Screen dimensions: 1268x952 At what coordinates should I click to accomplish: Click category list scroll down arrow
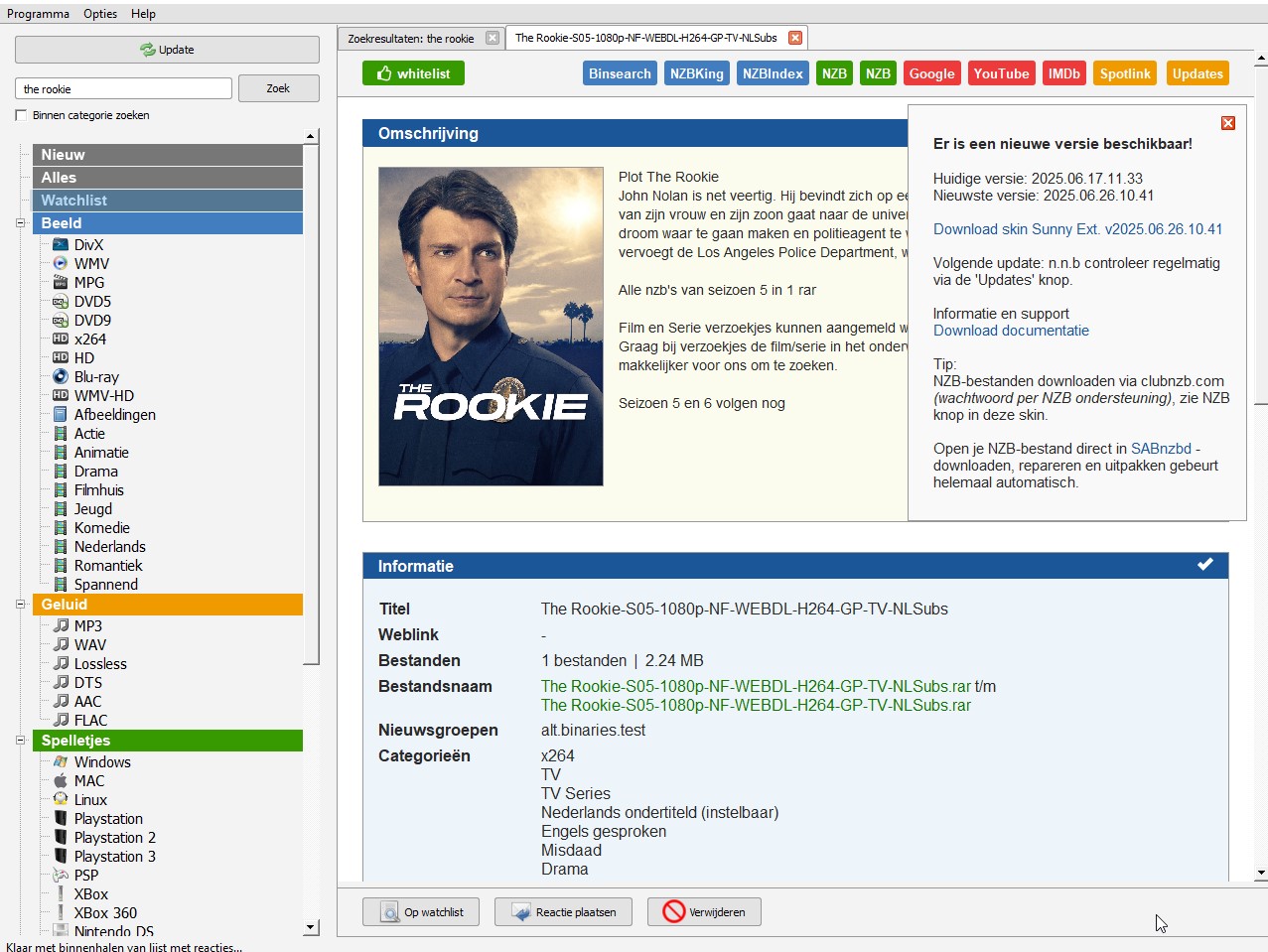(311, 927)
